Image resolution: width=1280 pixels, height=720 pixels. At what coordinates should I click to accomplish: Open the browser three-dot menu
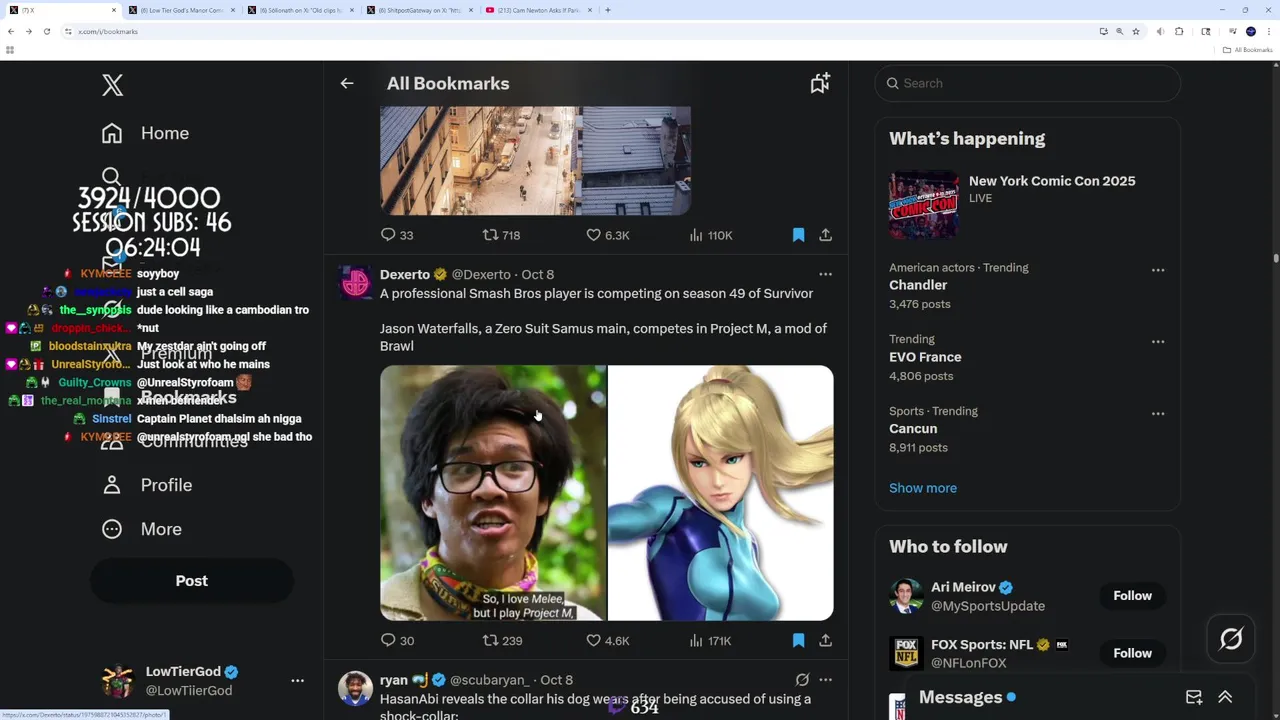[1269, 31]
